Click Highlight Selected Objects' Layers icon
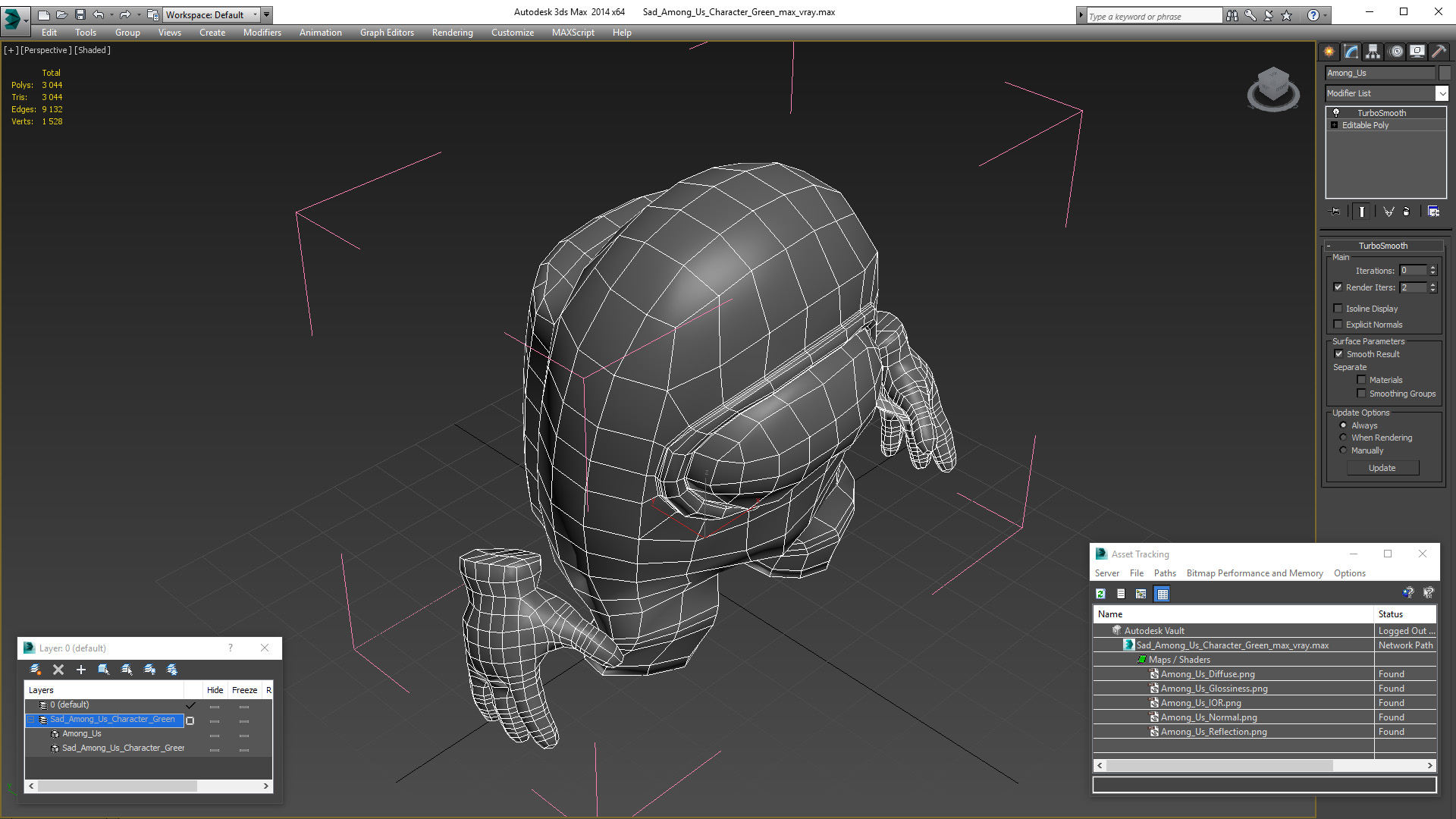The height and width of the screenshot is (819, 1456). (x=127, y=670)
